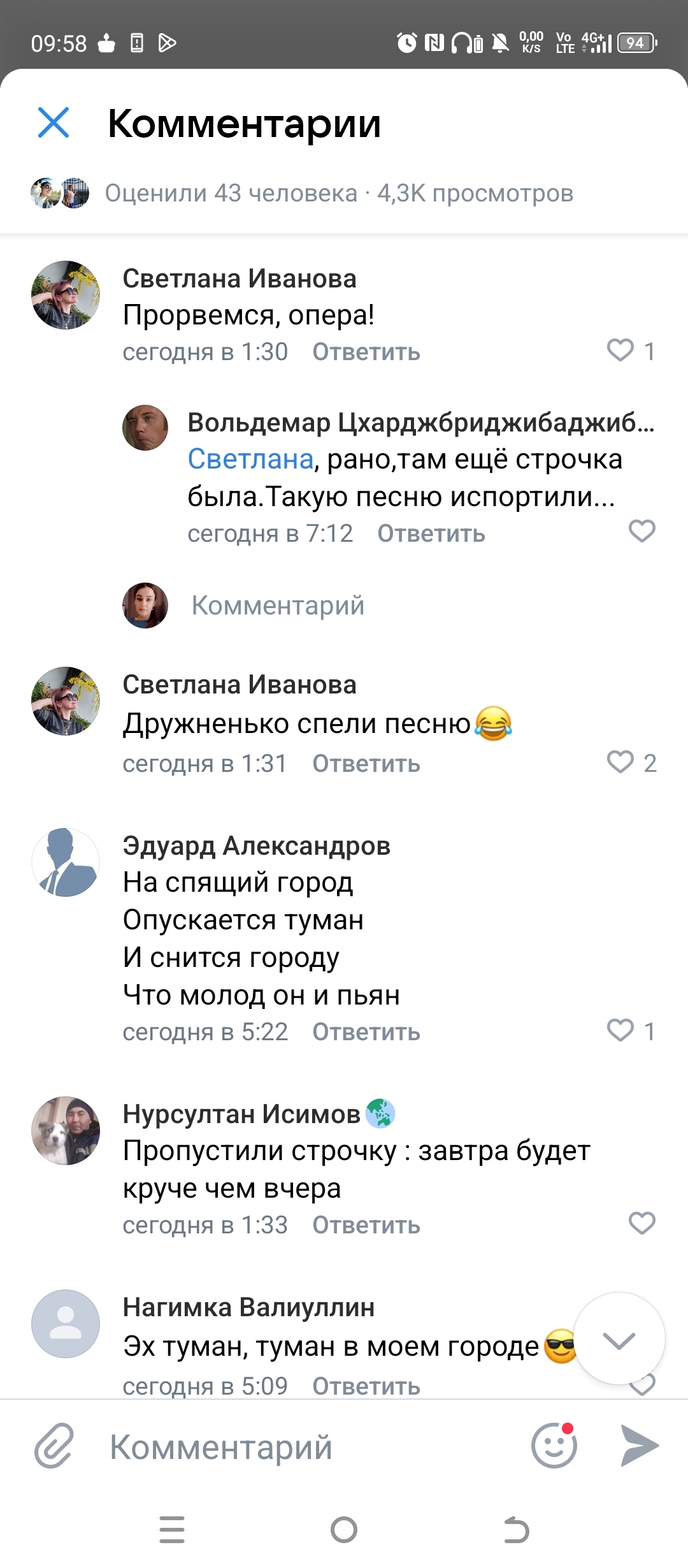Like Светлана's "Прорвемся, опера!" comment
The height and width of the screenshot is (1568, 688).
click(x=620, y=351)
